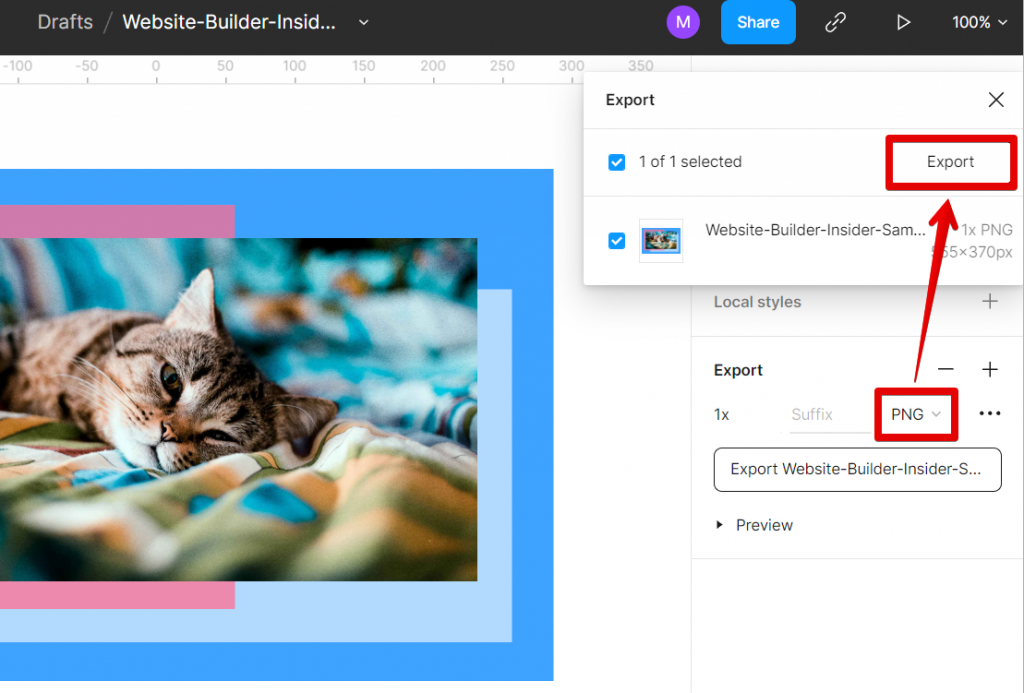Viewport: 1024px width, 693px height.
Task: Click the export item thumbnail preview
Action: pos(661,240)
